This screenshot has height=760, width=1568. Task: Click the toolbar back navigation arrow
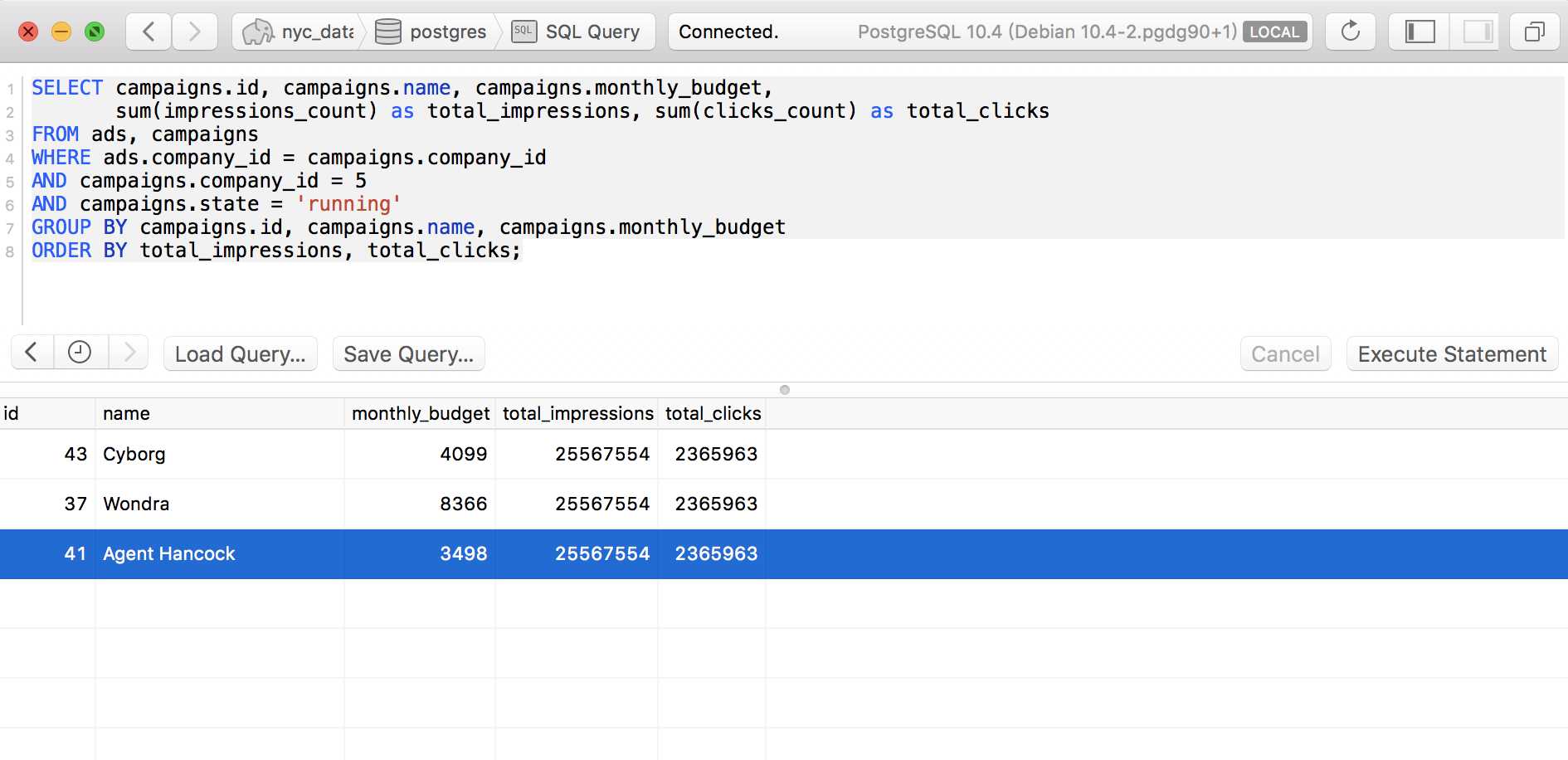149,32
